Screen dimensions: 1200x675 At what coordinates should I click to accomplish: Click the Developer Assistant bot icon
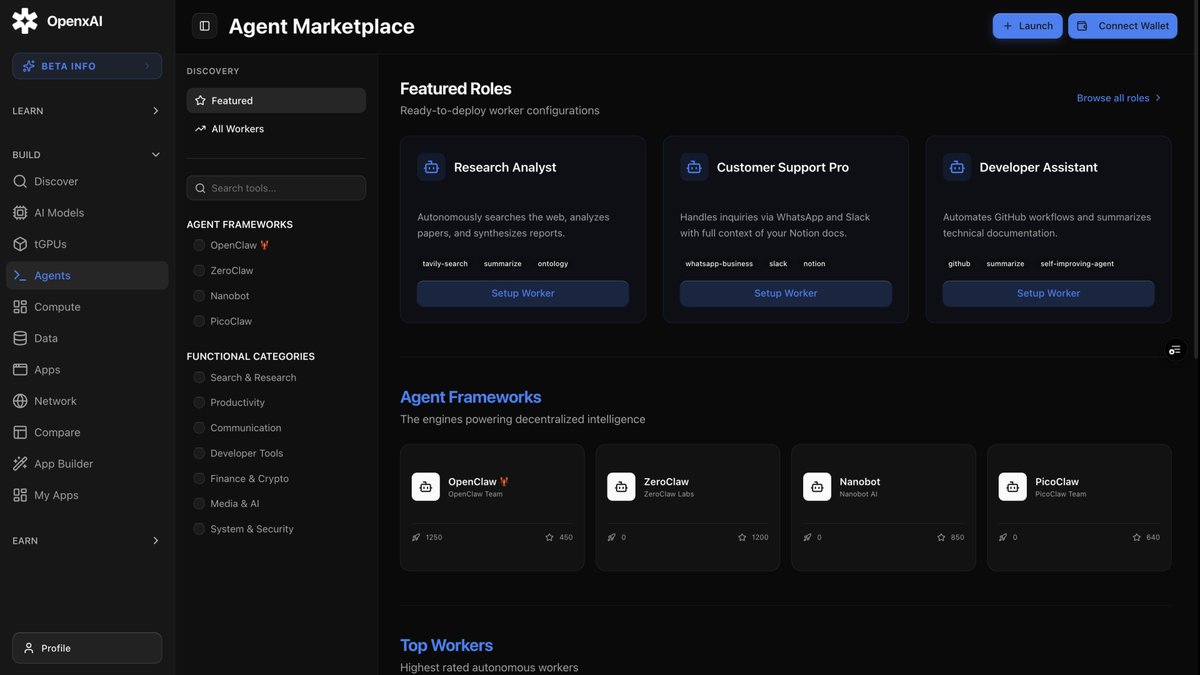tap(957, 167)
